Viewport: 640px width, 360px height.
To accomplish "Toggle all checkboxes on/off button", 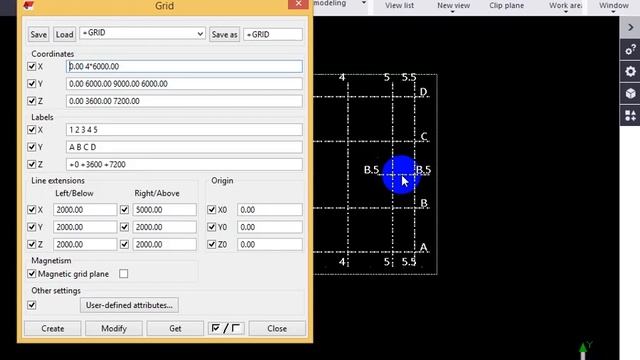I will (226, 328).
